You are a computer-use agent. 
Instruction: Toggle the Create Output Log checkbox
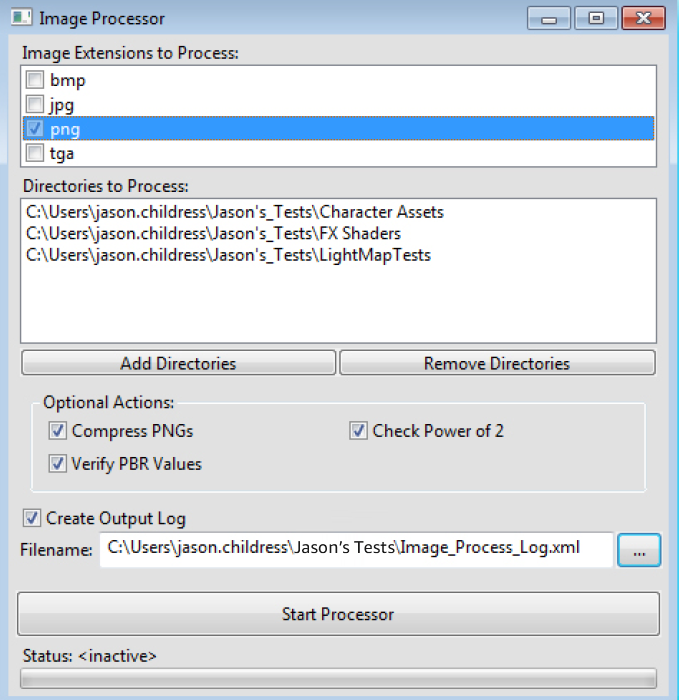32,518
